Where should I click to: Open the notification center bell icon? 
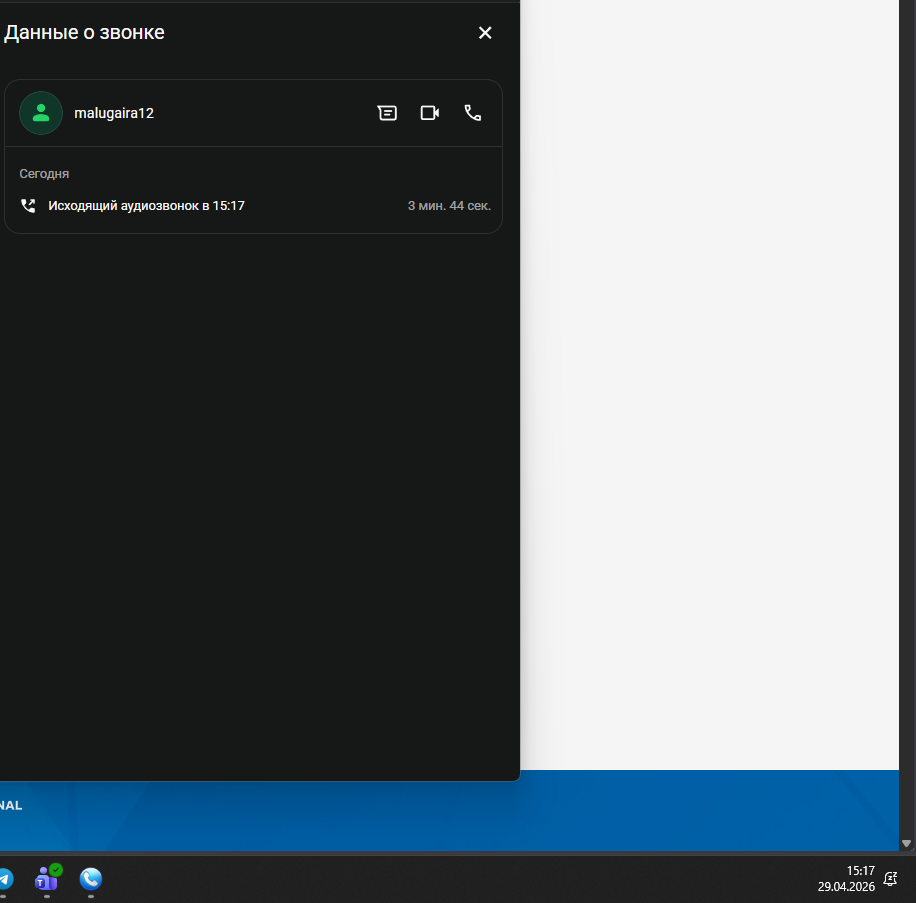click(x=890, y=878)
